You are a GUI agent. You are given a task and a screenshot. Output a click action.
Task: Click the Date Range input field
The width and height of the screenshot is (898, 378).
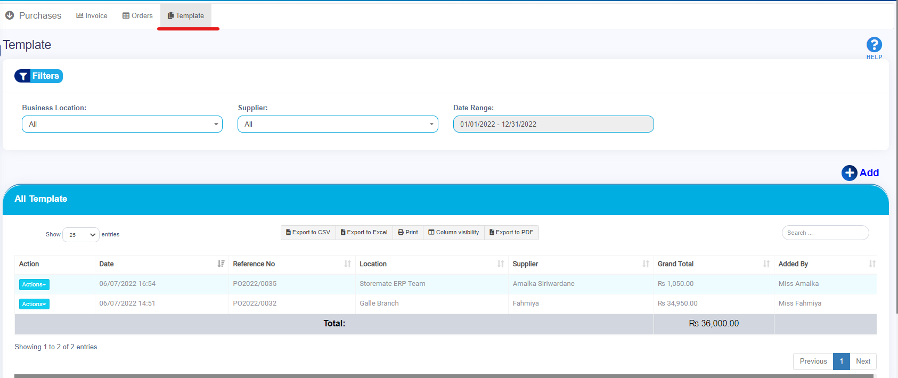tap(553, 124)
